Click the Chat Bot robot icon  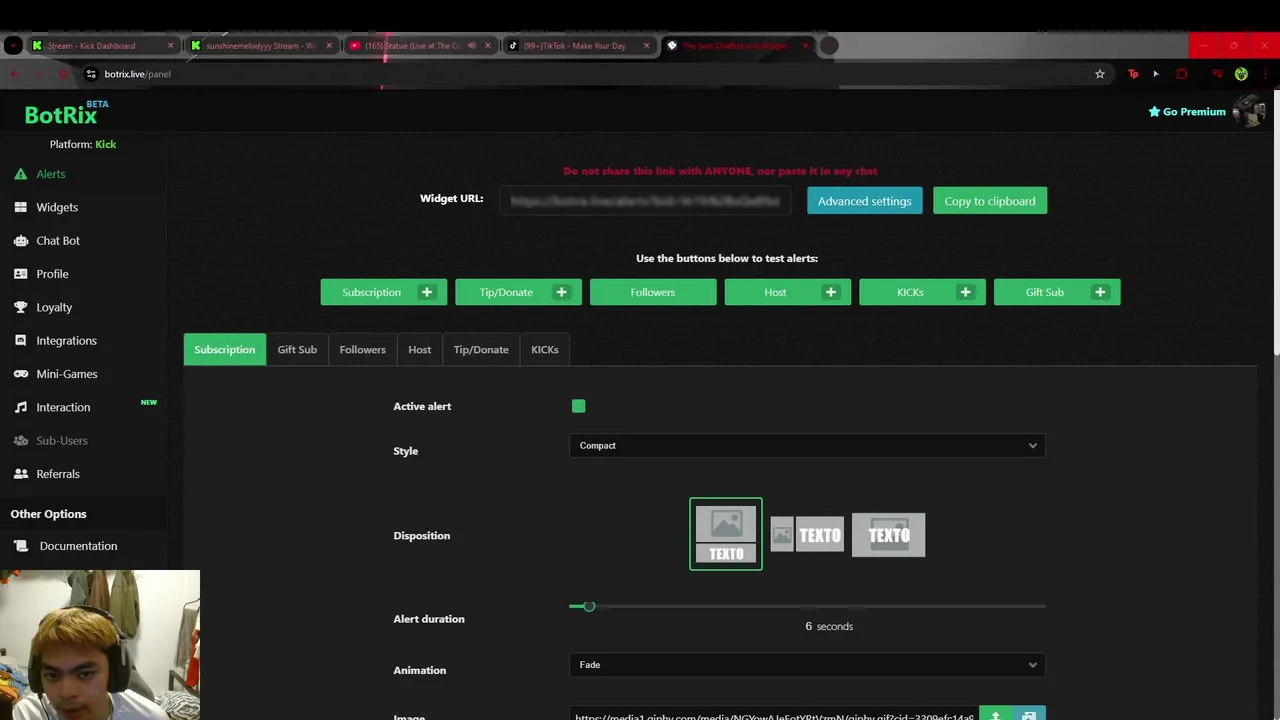click(x=20, y=241)
